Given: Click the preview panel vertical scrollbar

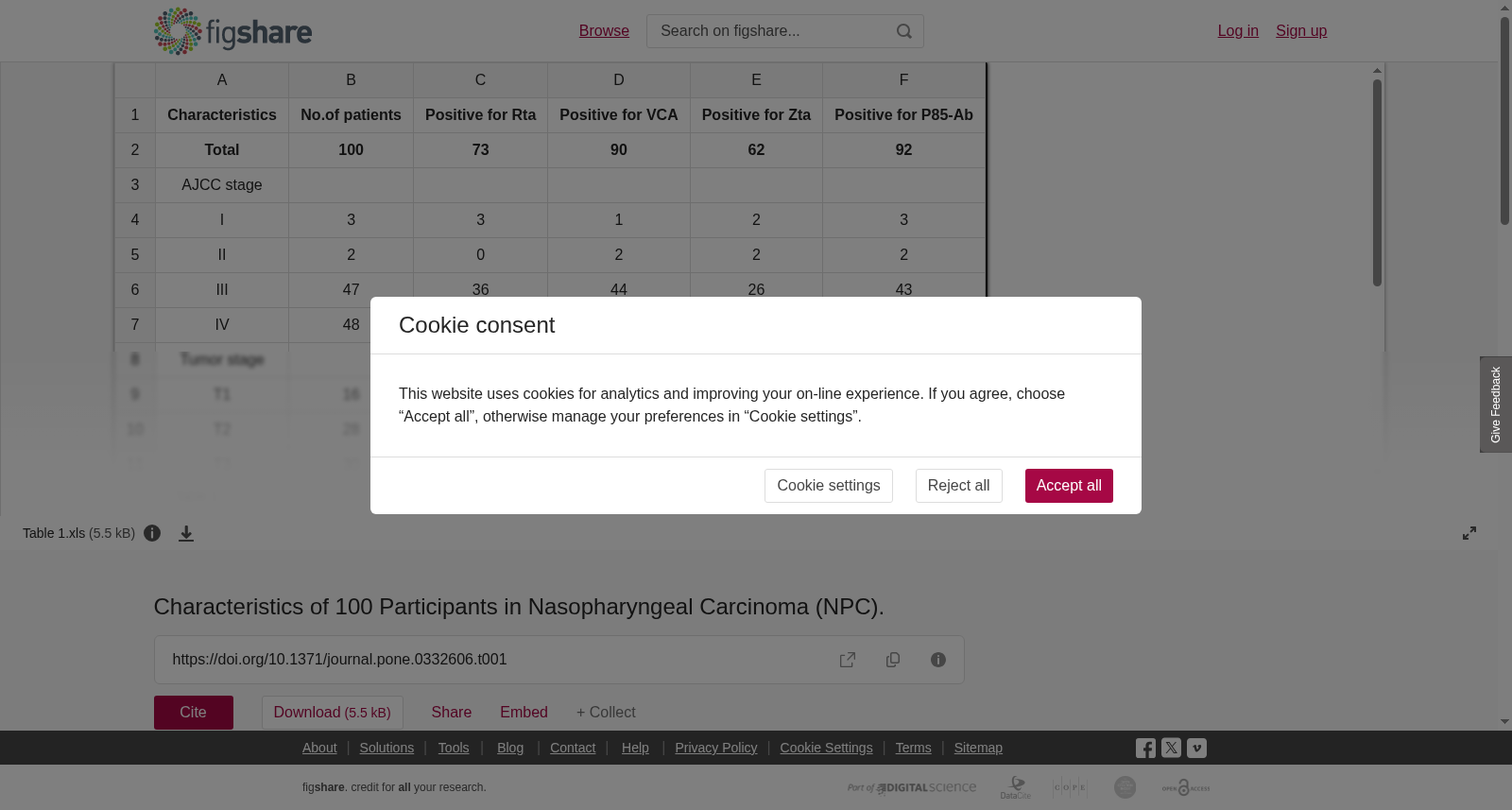Looking at the screenshot, I should pyautogui.click(x=1378, y=182).
